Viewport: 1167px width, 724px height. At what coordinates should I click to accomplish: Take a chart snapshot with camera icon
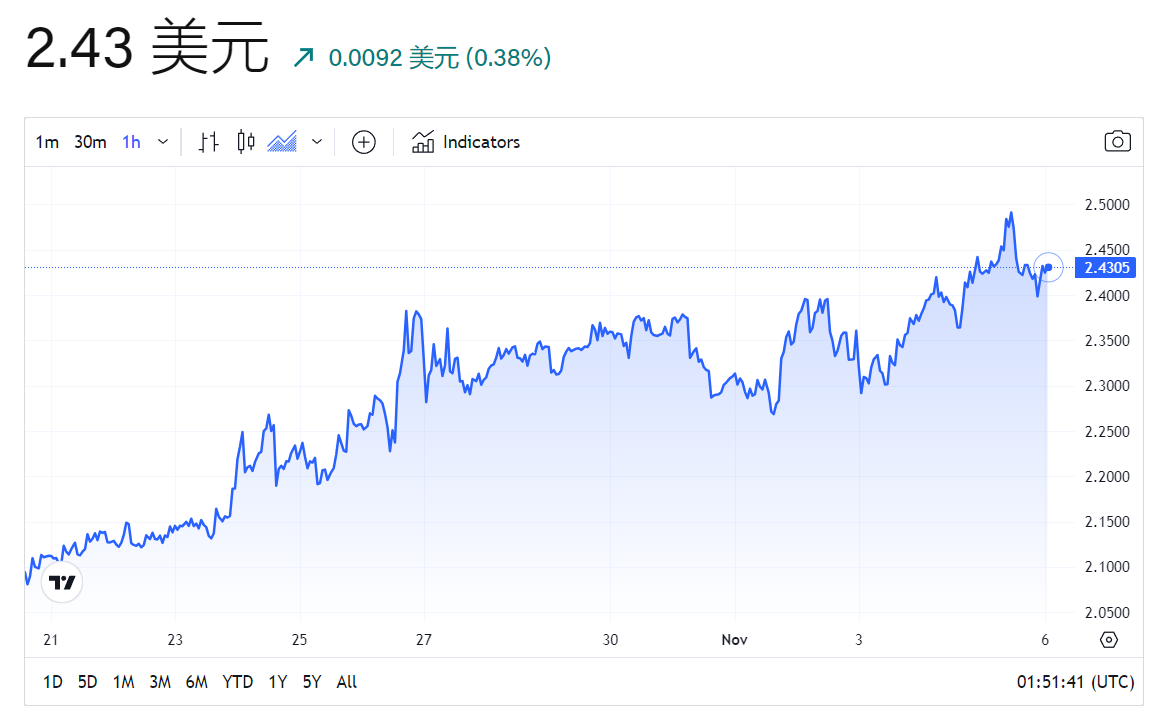(1117, 142)
